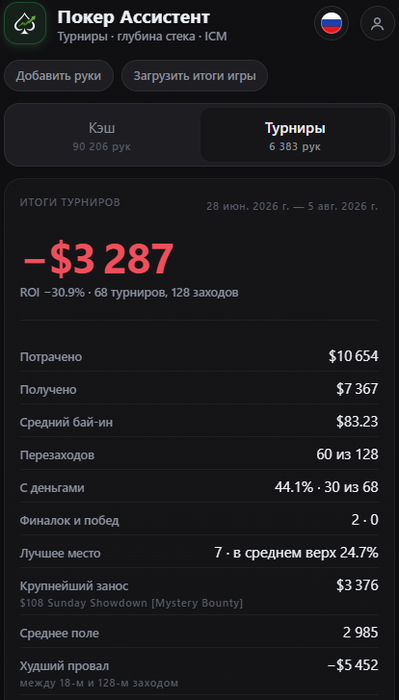The height and width of the screenshot is (700, 399).
Task: Select the Получено $7 367 row
Action: click(199, 389)
